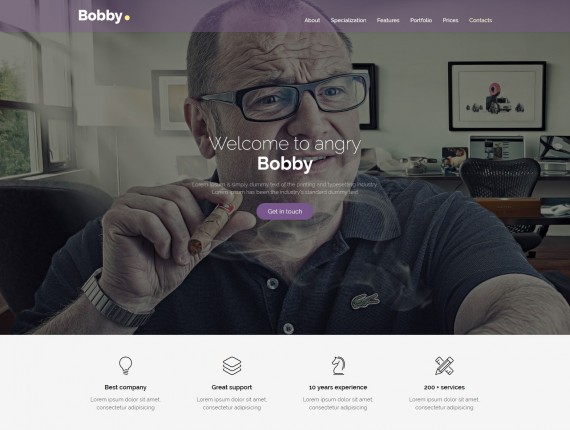
Task: Click the Bobby logo in header
Action: click(104, 16)
